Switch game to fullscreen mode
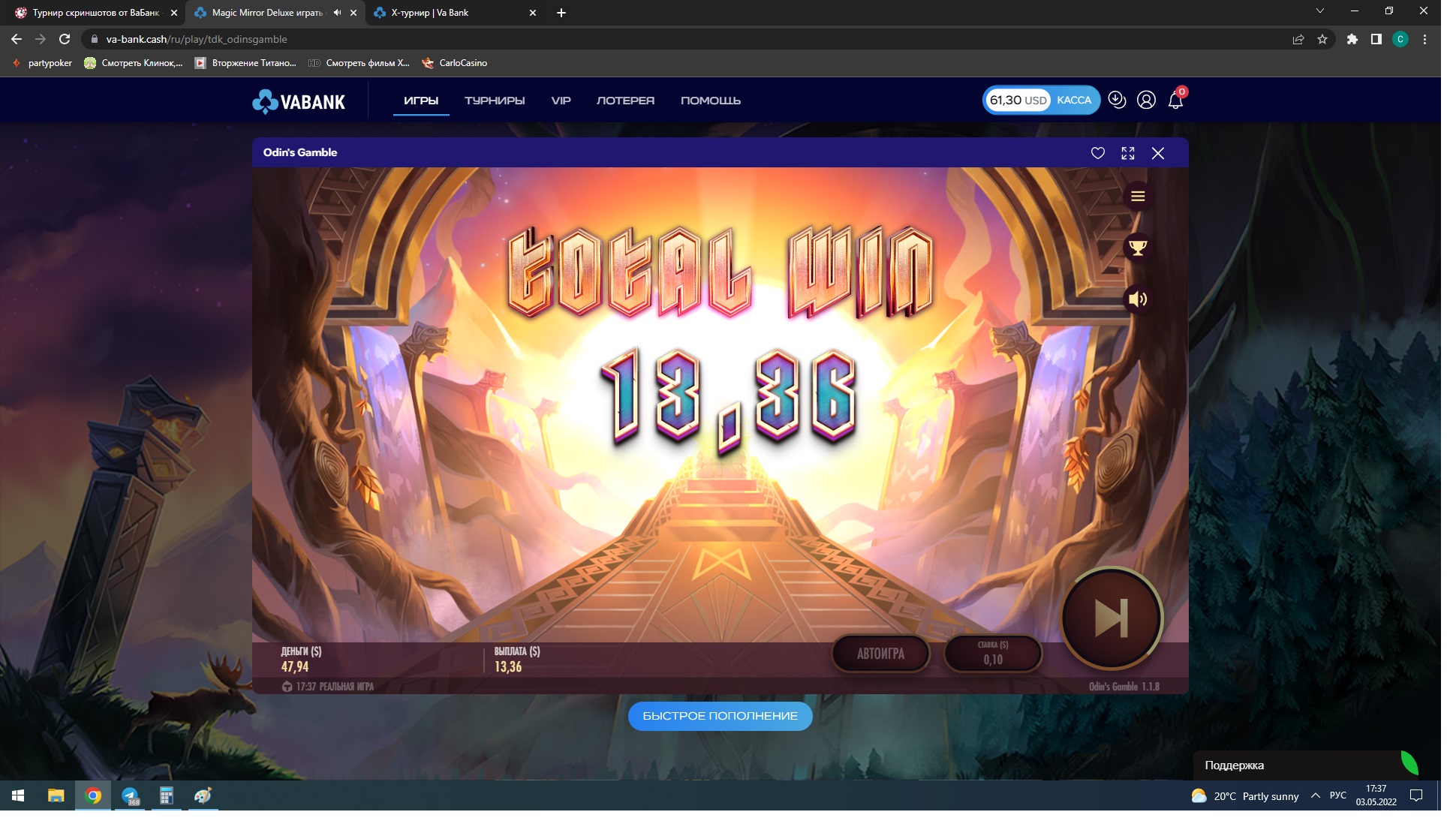 coord(1127,153)
